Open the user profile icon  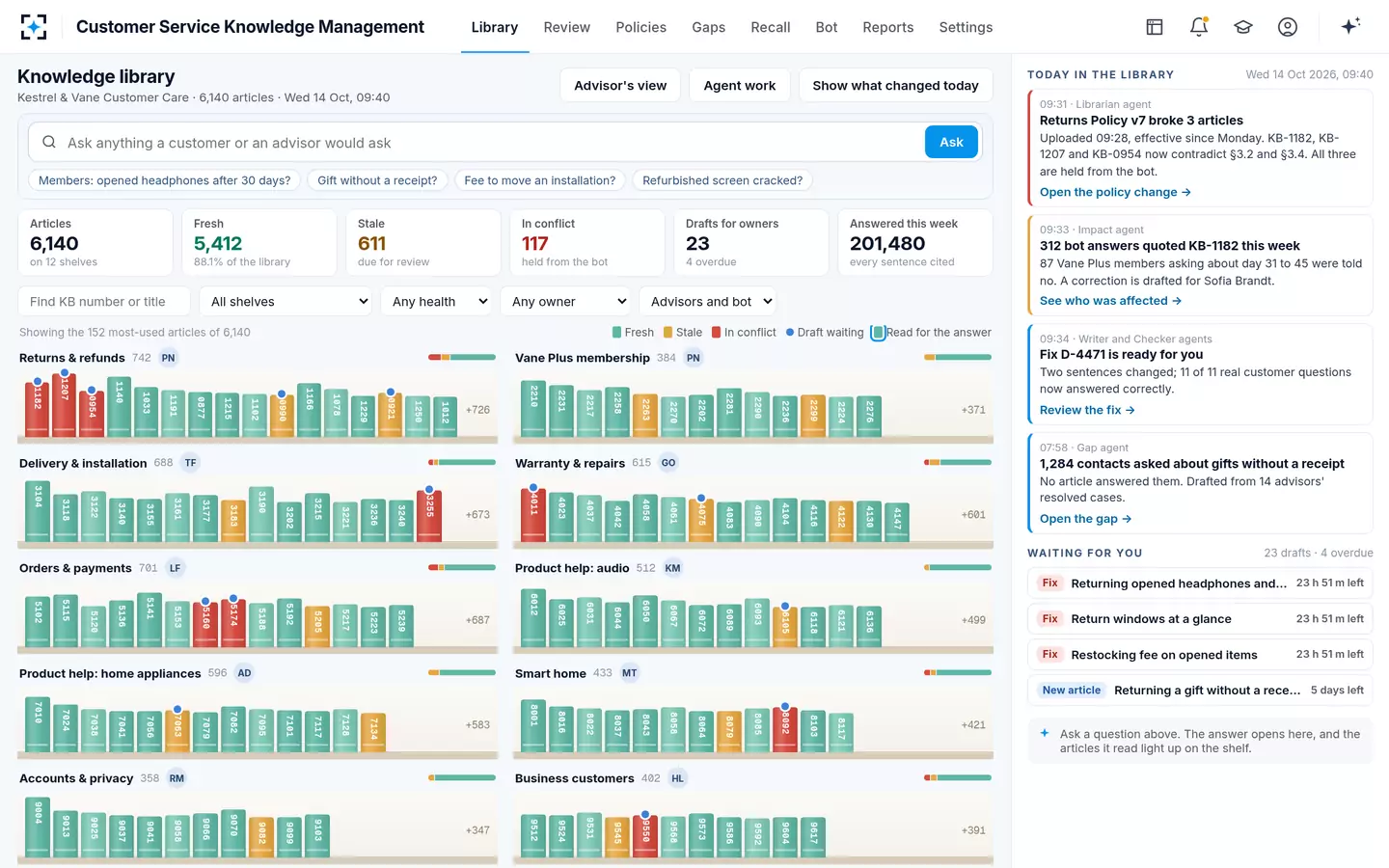point(1288,27)
